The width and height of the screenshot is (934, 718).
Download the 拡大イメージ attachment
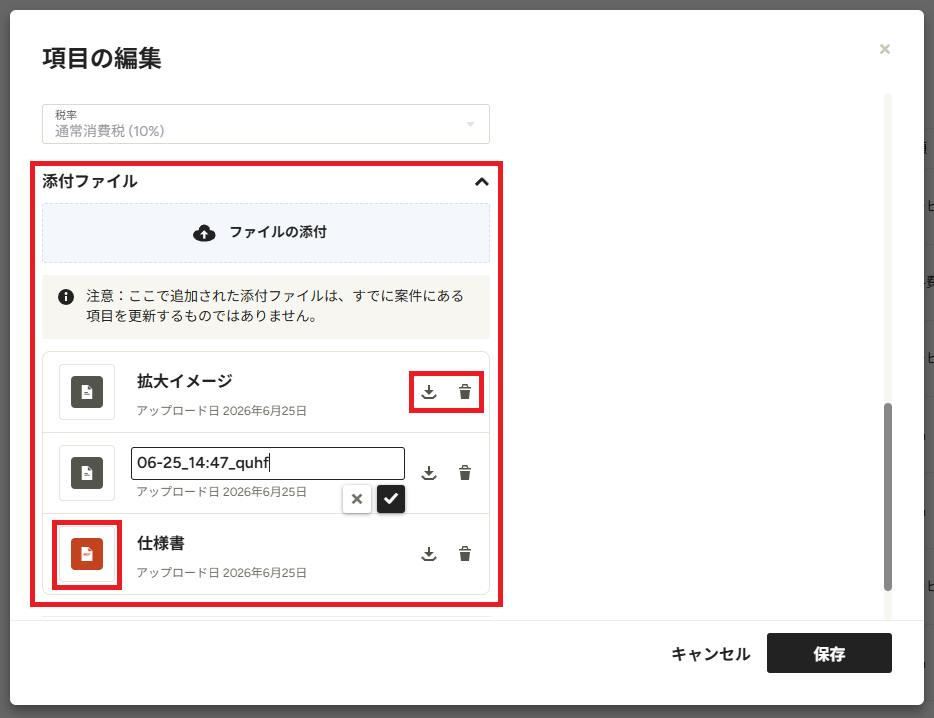(x=429, y=392)
